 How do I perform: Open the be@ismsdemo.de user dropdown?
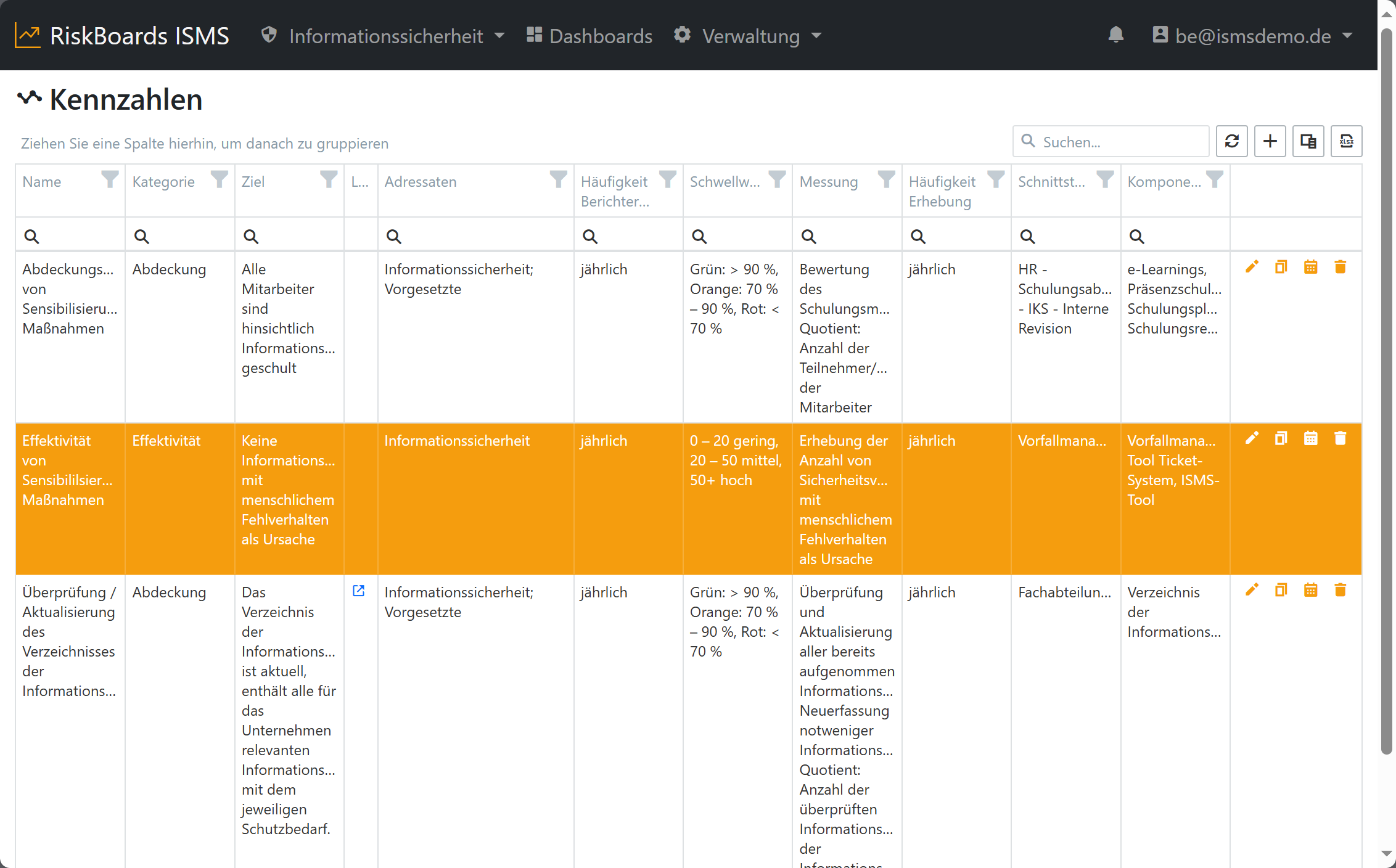tap(1252, 36)
